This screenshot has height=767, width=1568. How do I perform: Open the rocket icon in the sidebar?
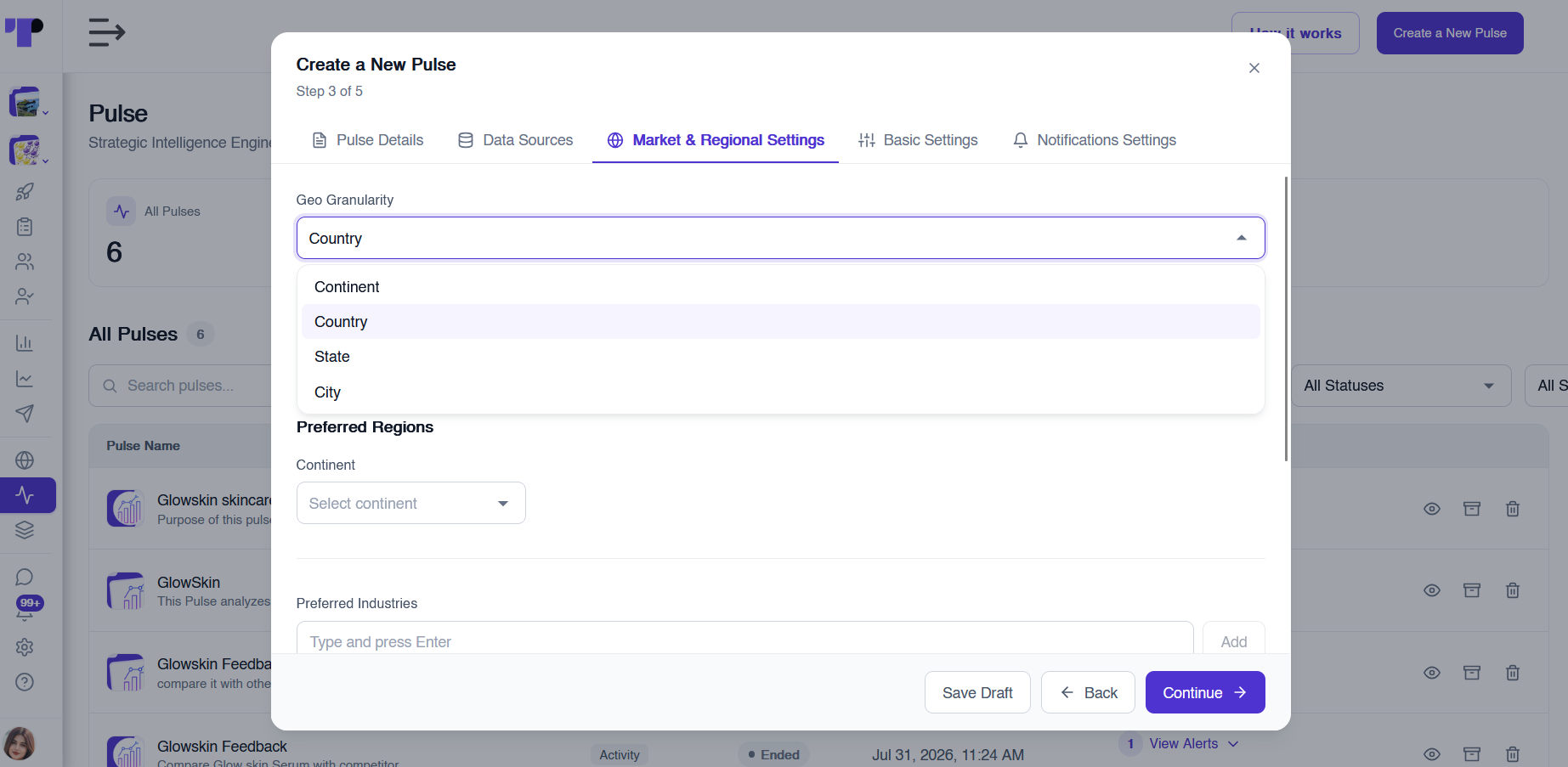click(x=25, y=192)
